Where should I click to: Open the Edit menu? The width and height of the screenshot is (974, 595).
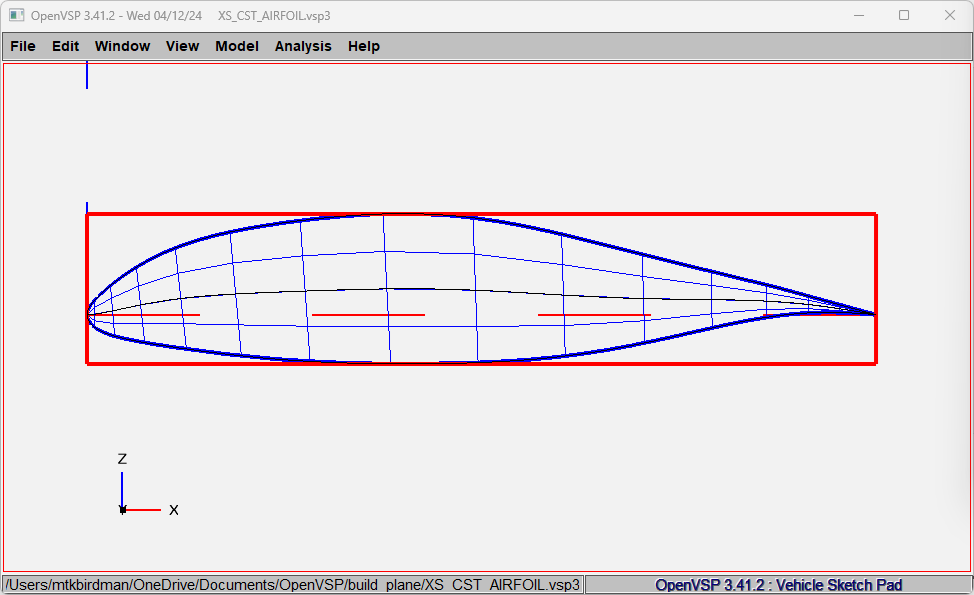pyautogui.click(x=65, y=46)
